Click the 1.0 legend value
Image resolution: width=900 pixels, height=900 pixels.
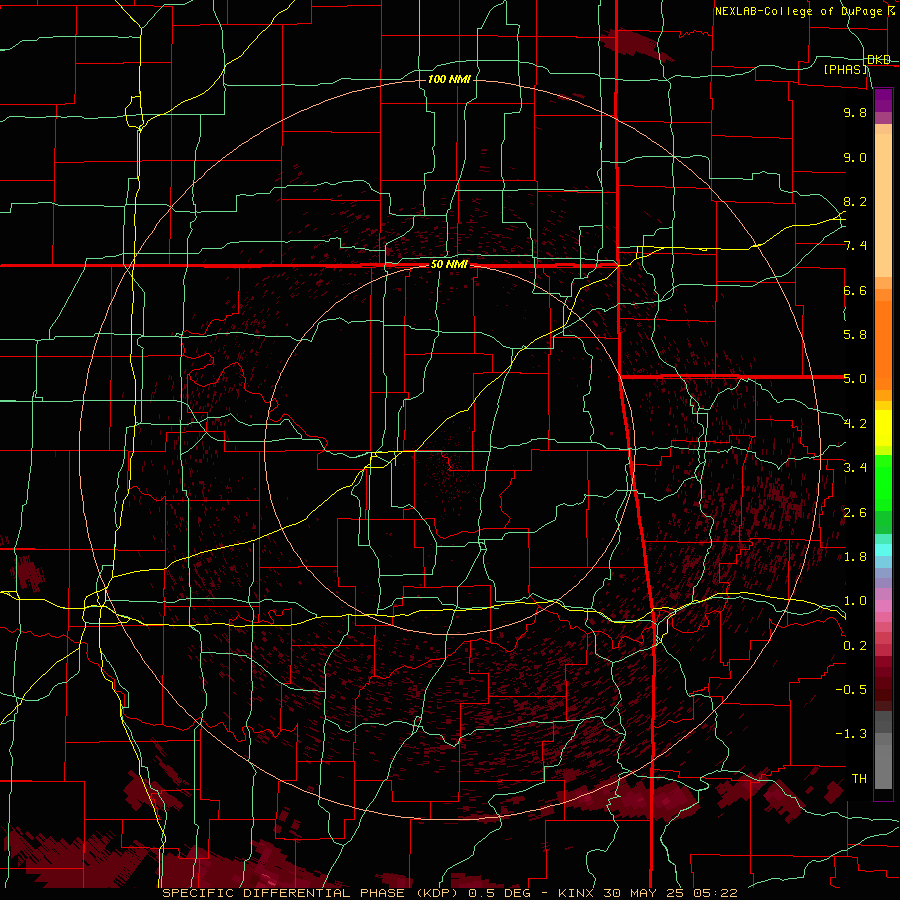click(855, 601)
